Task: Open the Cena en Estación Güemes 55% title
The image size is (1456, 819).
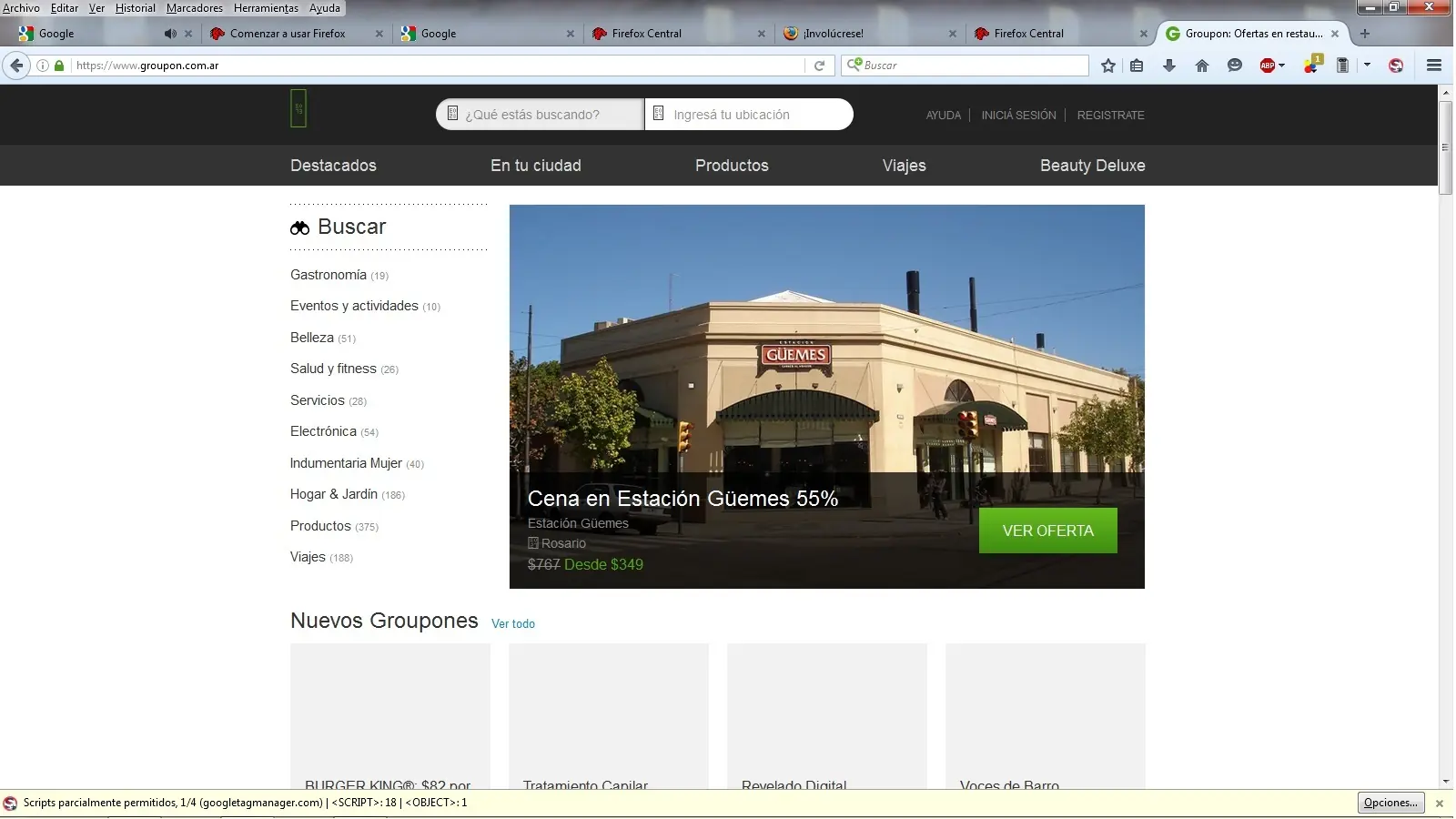Action: click(x=683, y=499)
